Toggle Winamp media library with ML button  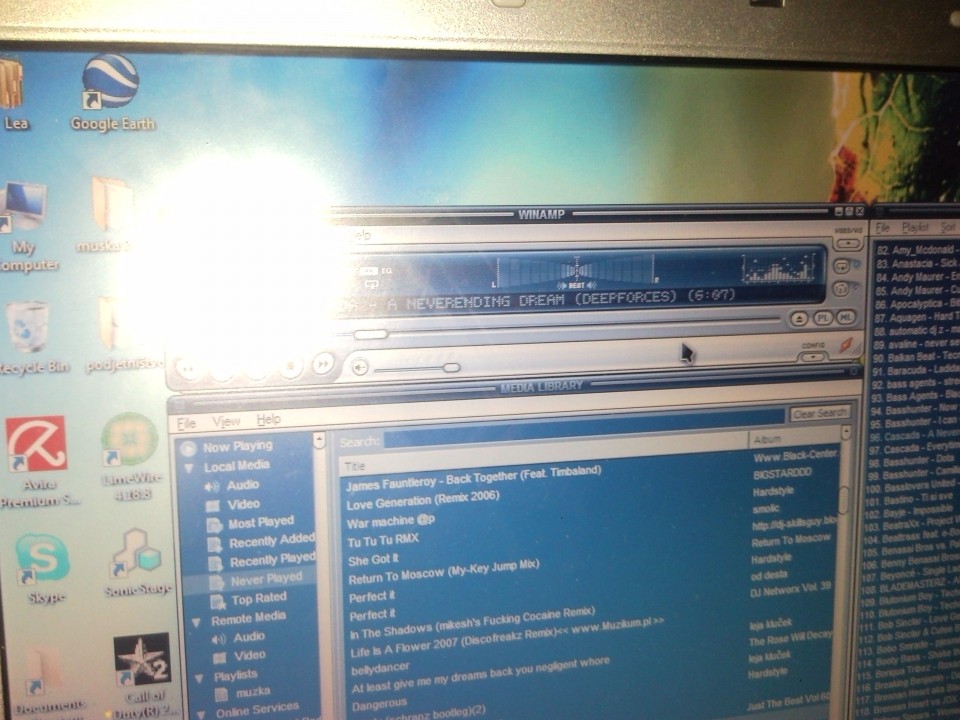point(846,318)
